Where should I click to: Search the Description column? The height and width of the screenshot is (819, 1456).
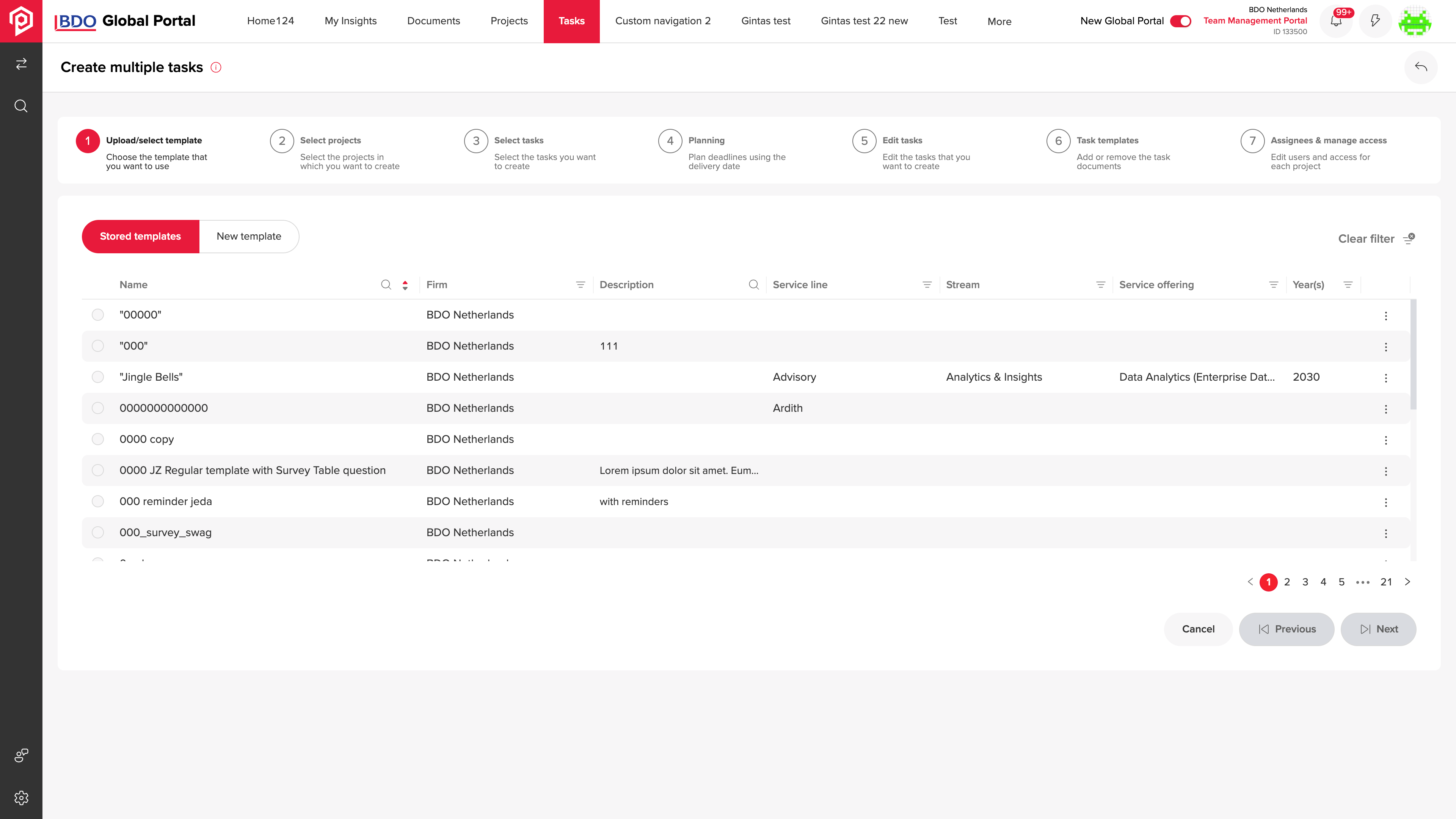tap(753, 285)
